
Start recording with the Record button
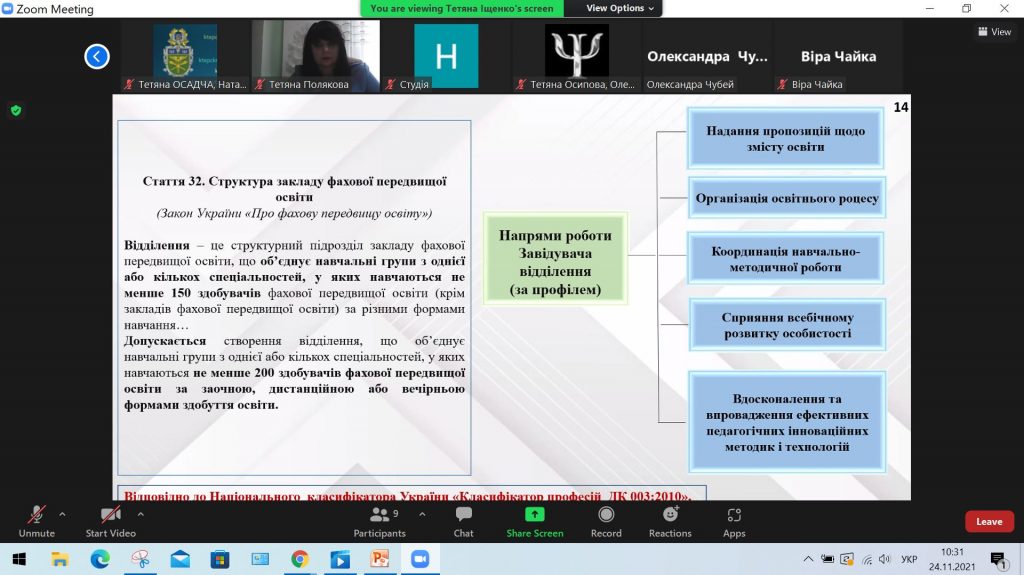[x=606, y=520]
